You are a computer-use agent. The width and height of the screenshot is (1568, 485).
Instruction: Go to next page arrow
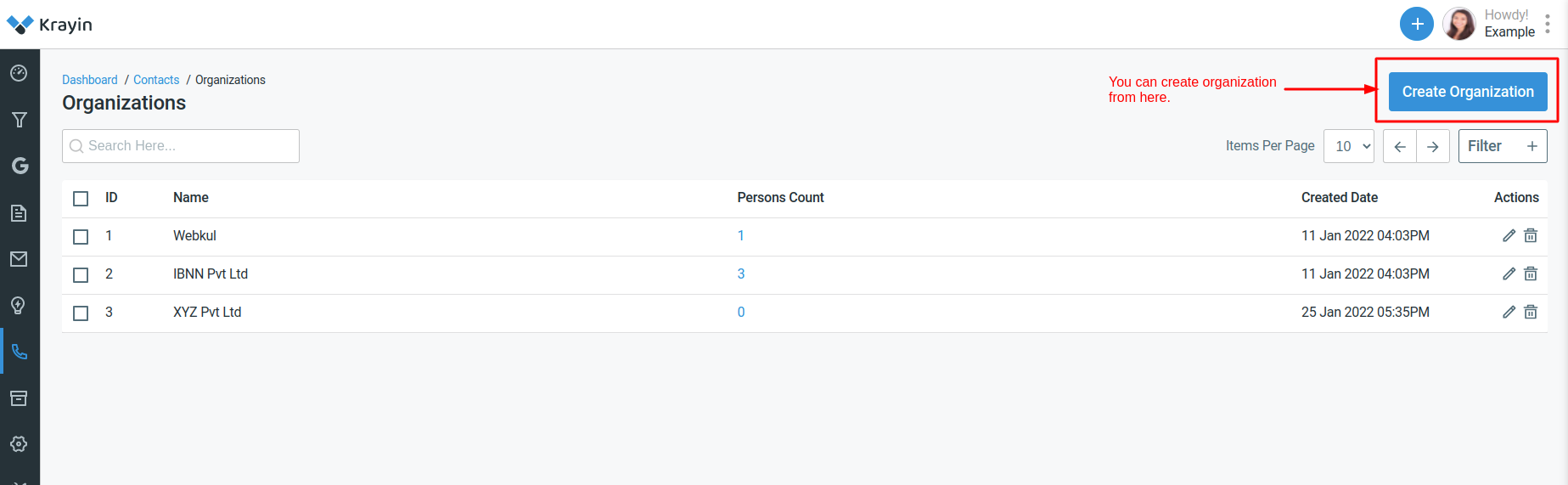[1433, 146]
